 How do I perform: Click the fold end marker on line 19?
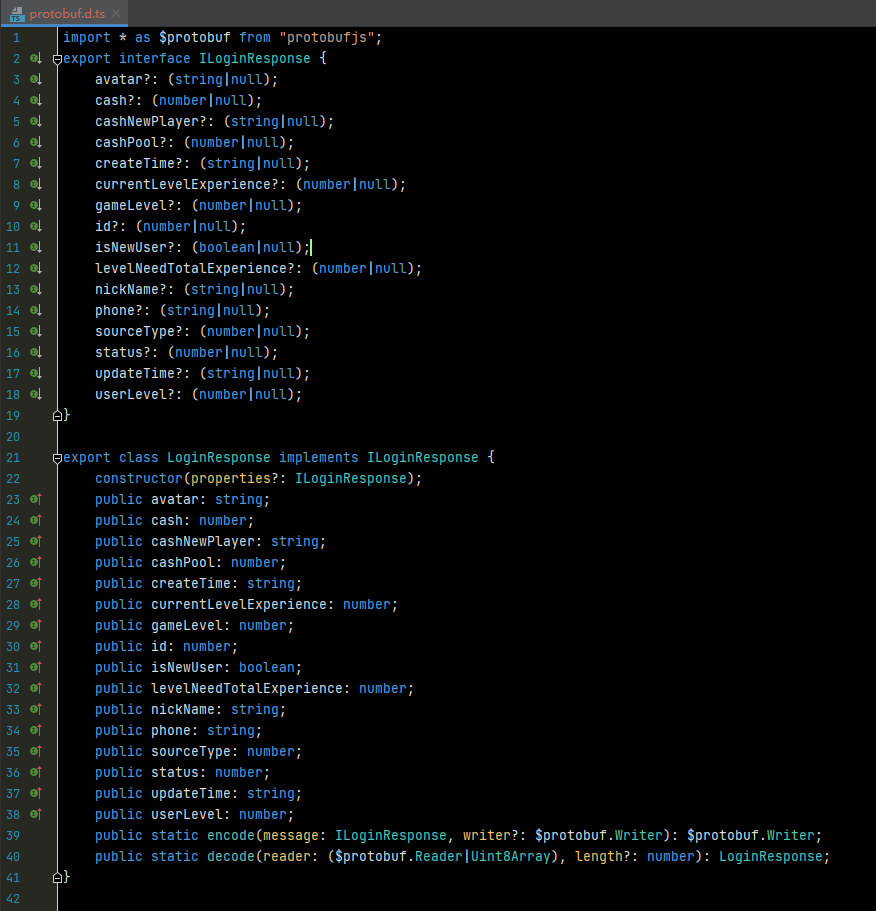(57, 415)
